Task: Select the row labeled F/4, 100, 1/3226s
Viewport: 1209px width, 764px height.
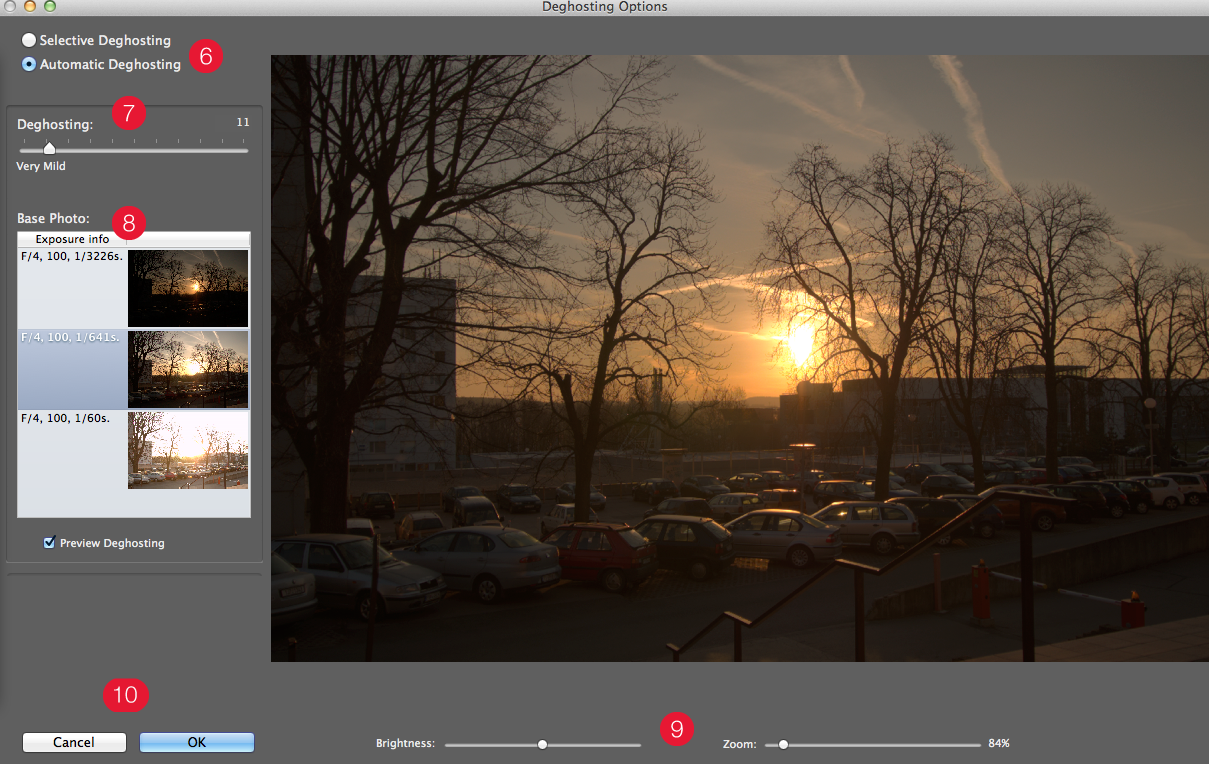Action: tap(70, 256)
